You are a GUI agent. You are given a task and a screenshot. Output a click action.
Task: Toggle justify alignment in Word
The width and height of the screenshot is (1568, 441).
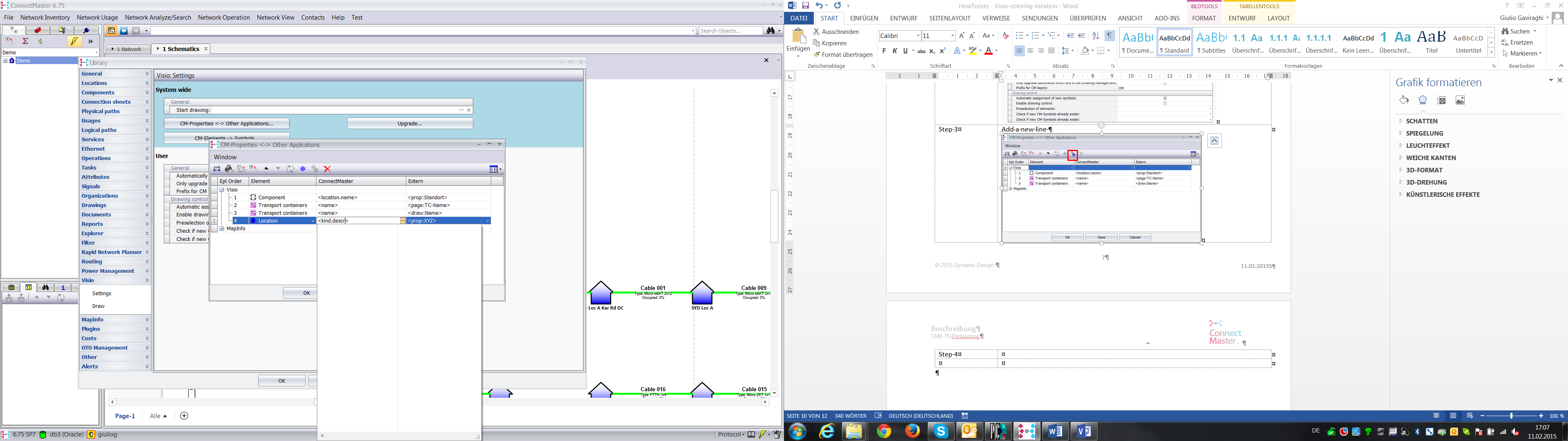pyautogui.click(x=1051, y=51)
